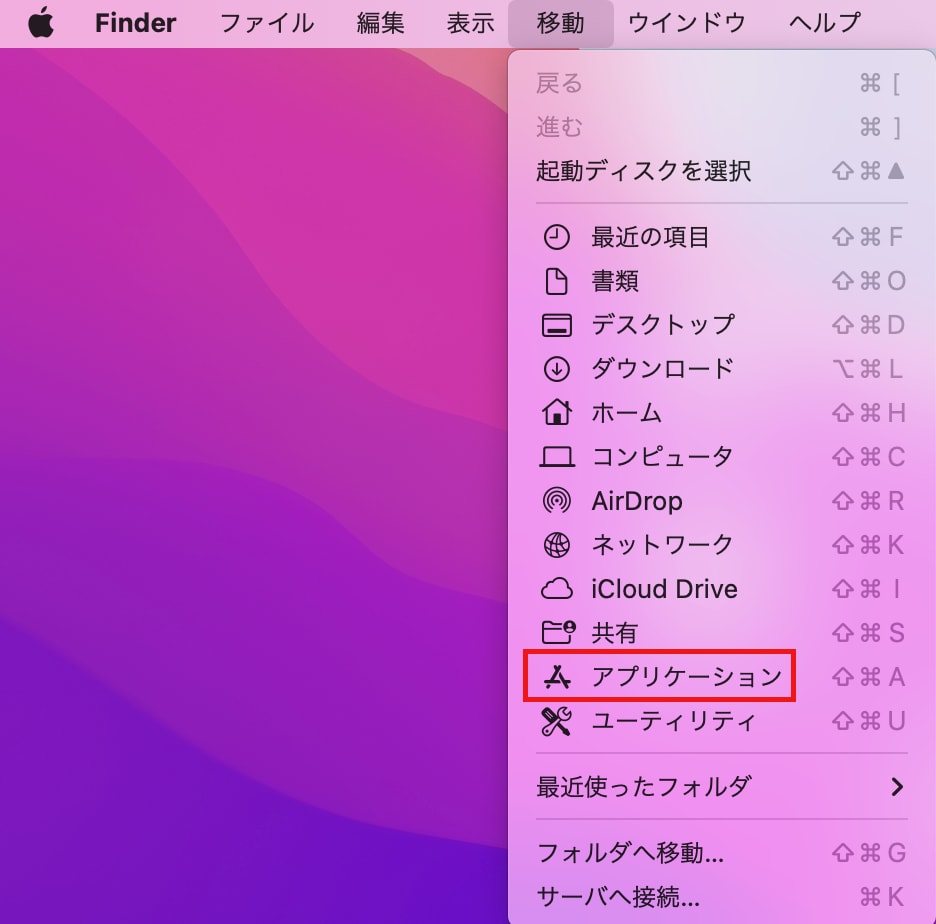The height and width of the screenshot is (924, 936).
Task: Select 最近の項目 menu entry
Action: click(721, 237)
